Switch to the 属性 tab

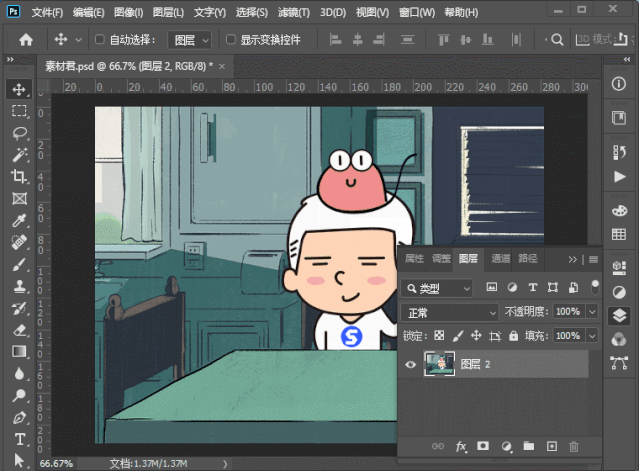tap(414, 258)
